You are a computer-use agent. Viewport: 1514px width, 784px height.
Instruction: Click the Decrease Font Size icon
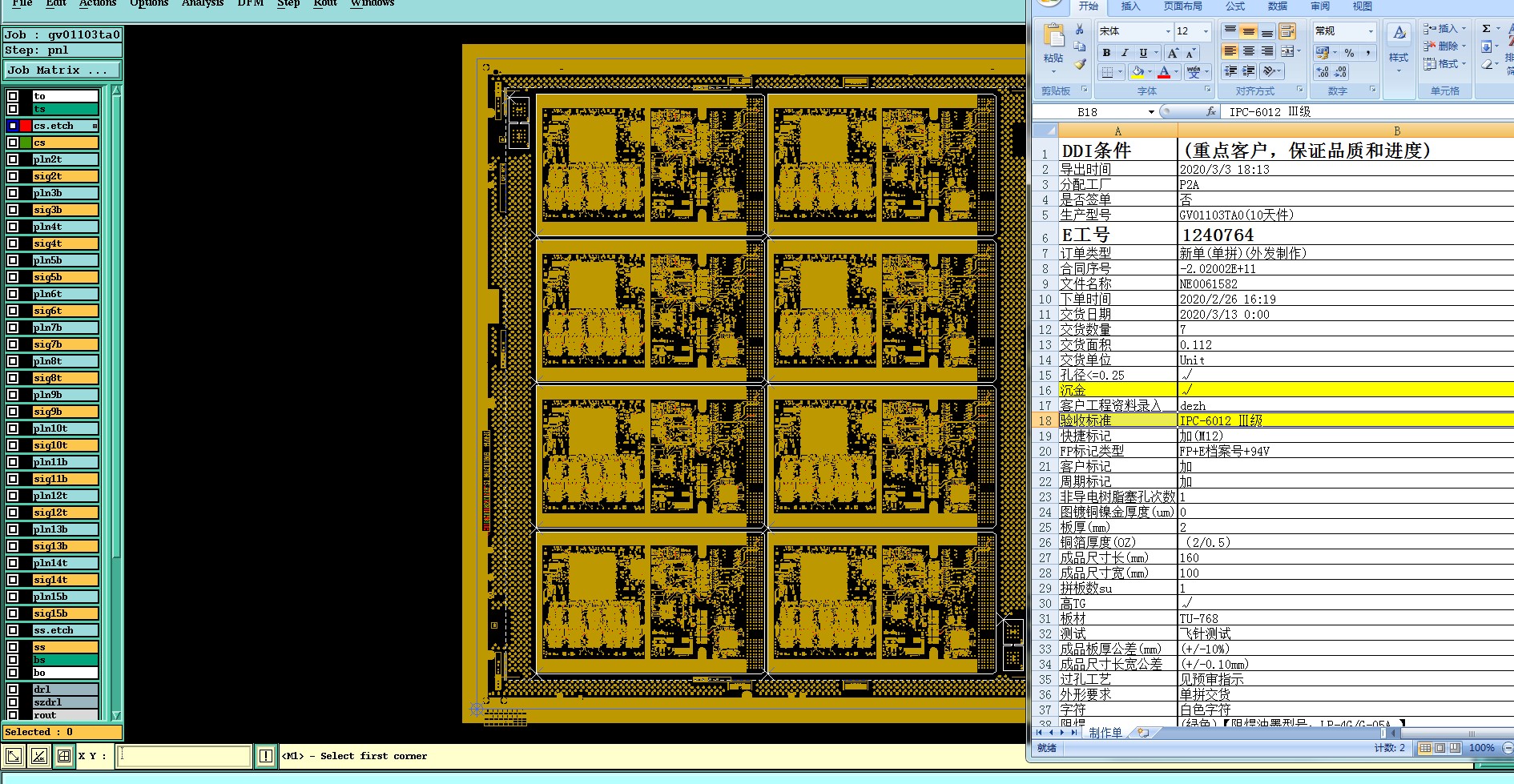[x=1191, y=53]
